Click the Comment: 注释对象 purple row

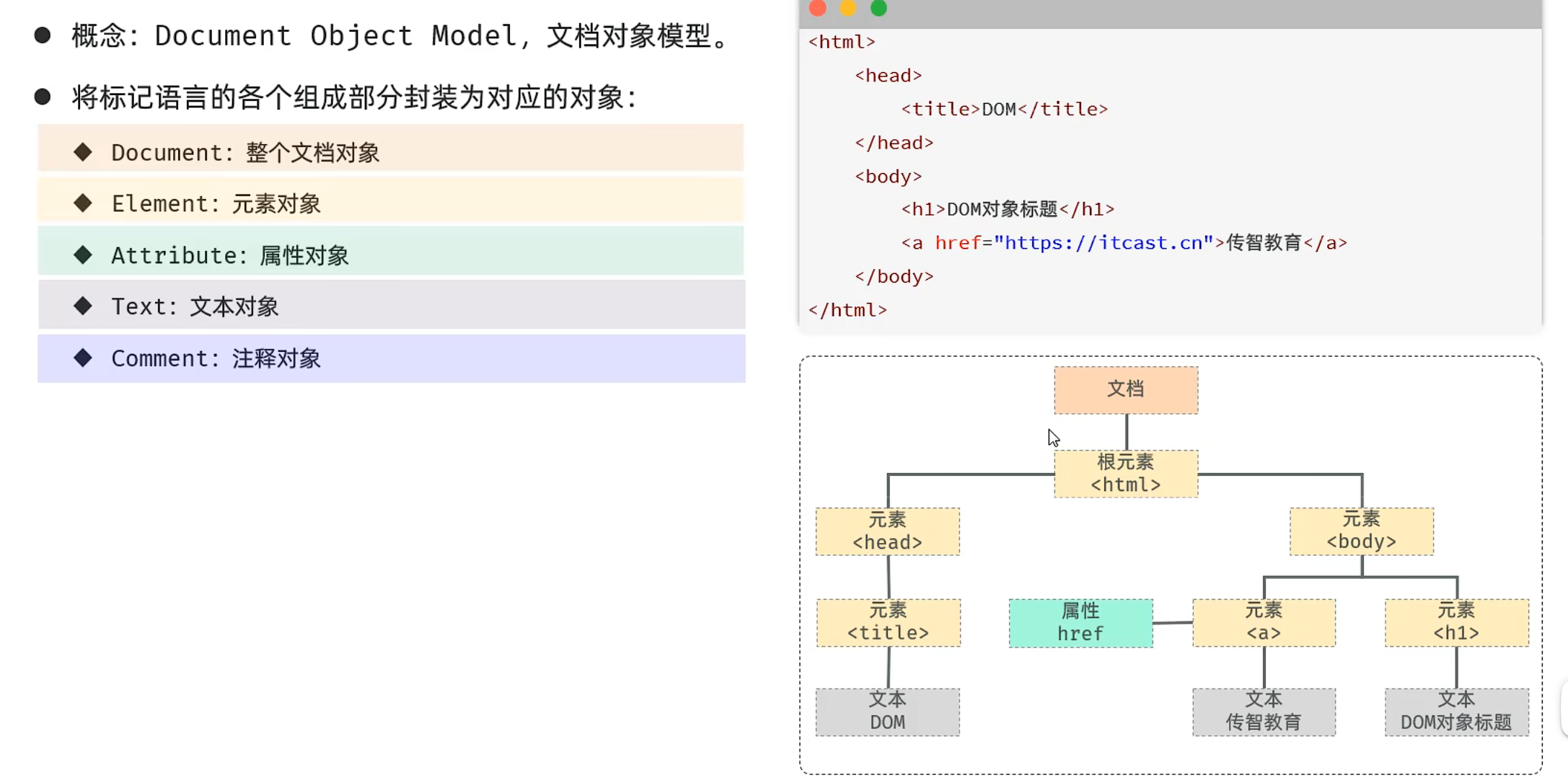click(391, 358)
